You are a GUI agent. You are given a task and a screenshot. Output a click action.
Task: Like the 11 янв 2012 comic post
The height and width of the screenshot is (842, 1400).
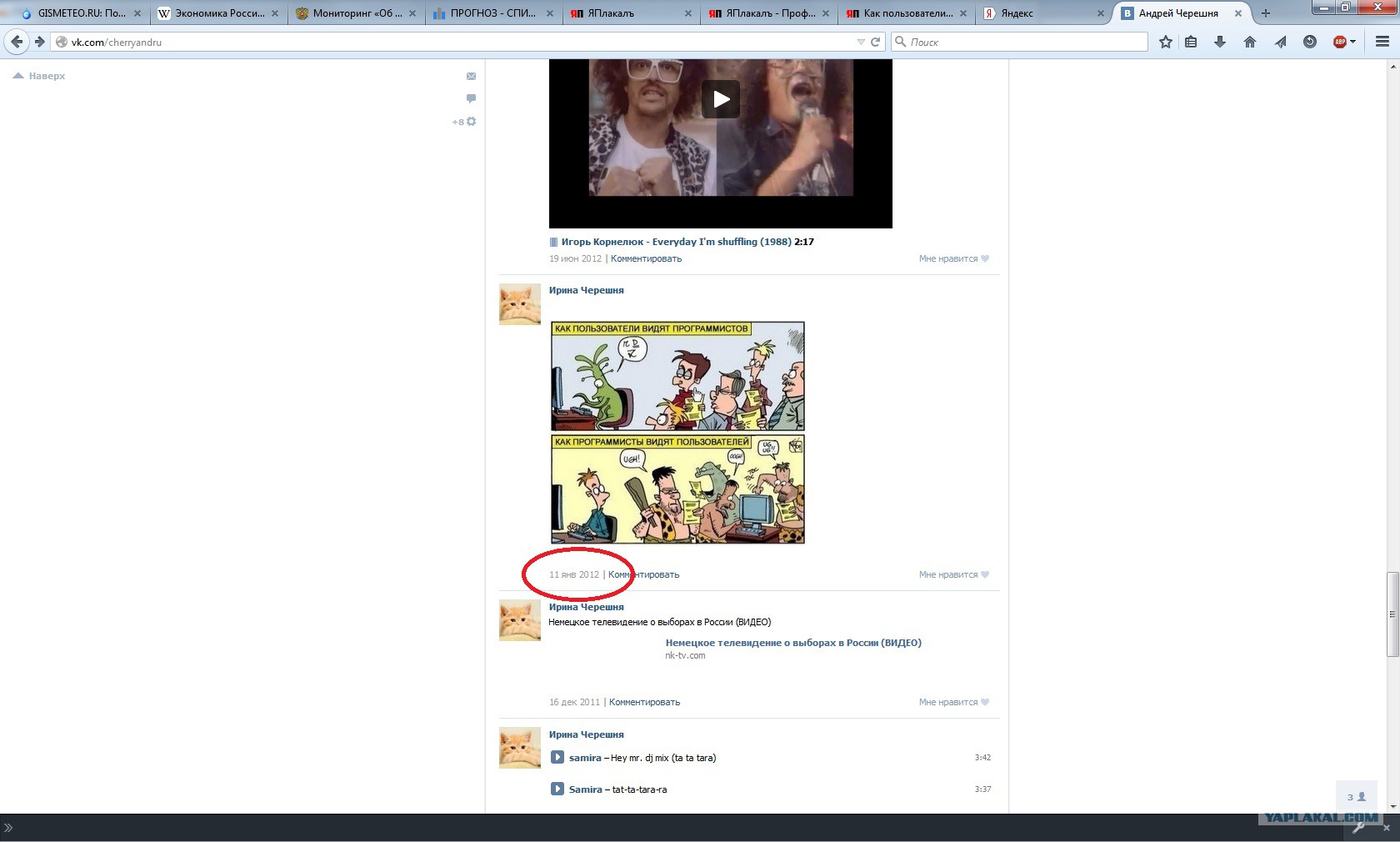954,574
